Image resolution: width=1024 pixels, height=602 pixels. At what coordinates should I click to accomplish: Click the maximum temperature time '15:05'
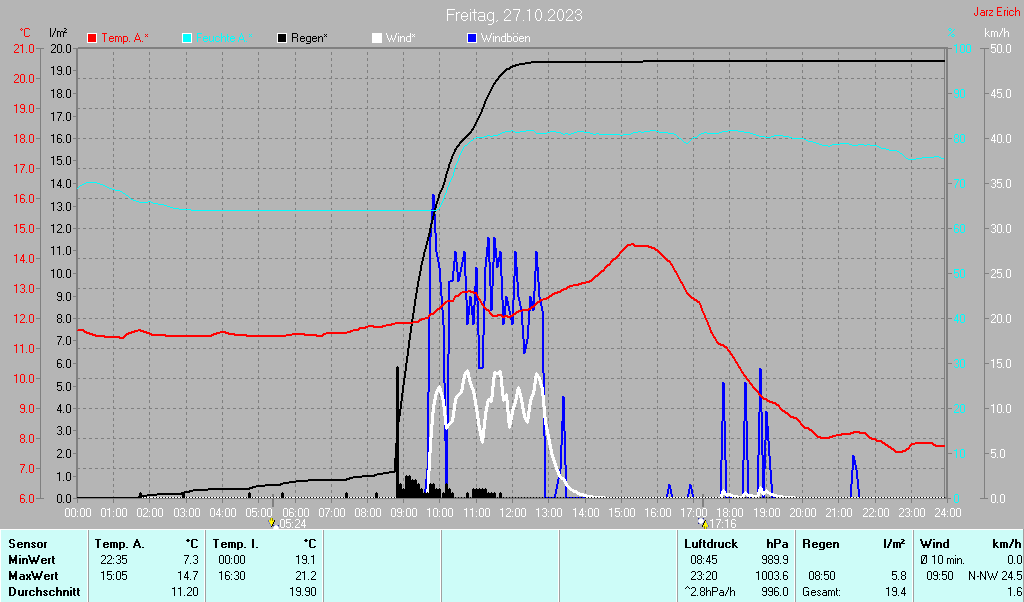coord(115,577)
